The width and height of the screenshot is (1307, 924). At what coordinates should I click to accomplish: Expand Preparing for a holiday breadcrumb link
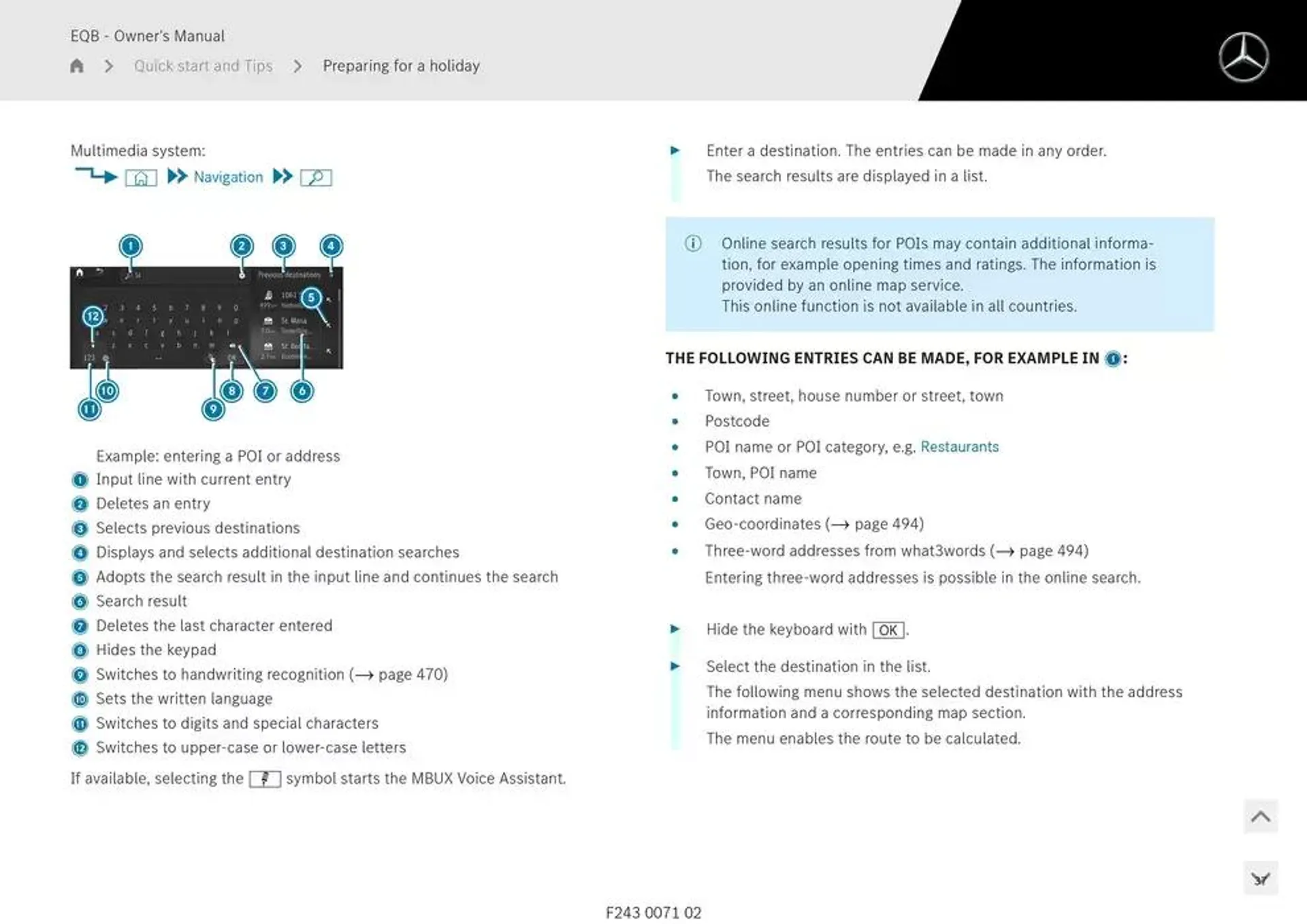pos(400,66)
